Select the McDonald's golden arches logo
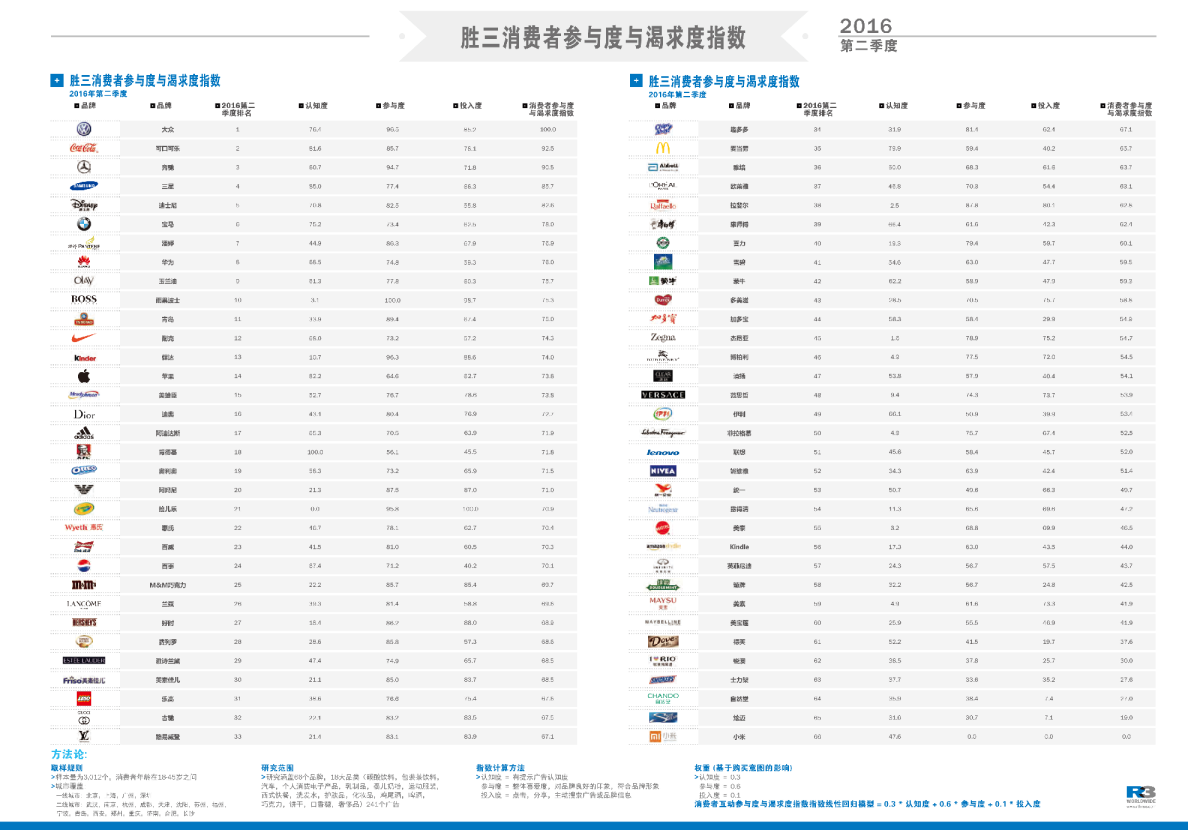 [x=663, y=148]
